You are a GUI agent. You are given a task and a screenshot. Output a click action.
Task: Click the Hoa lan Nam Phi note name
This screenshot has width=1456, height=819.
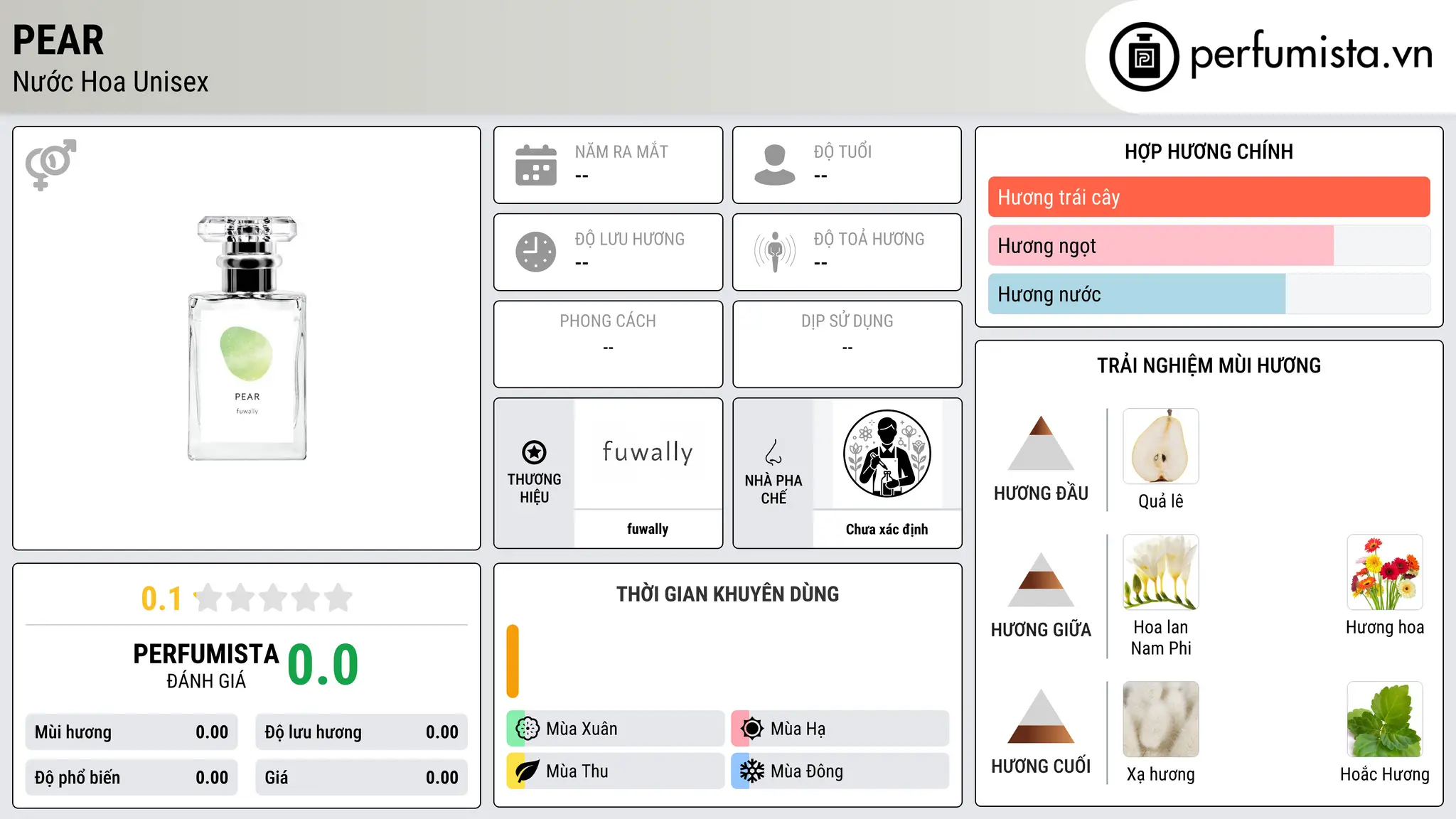1161,638
